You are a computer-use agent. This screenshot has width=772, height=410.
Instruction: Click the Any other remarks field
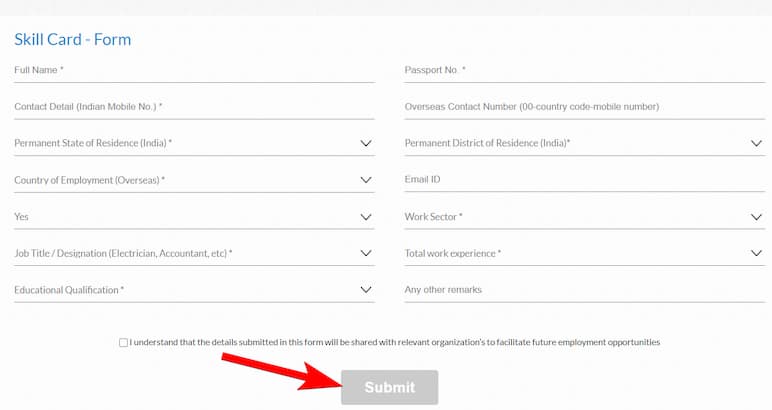coord(585,290)
